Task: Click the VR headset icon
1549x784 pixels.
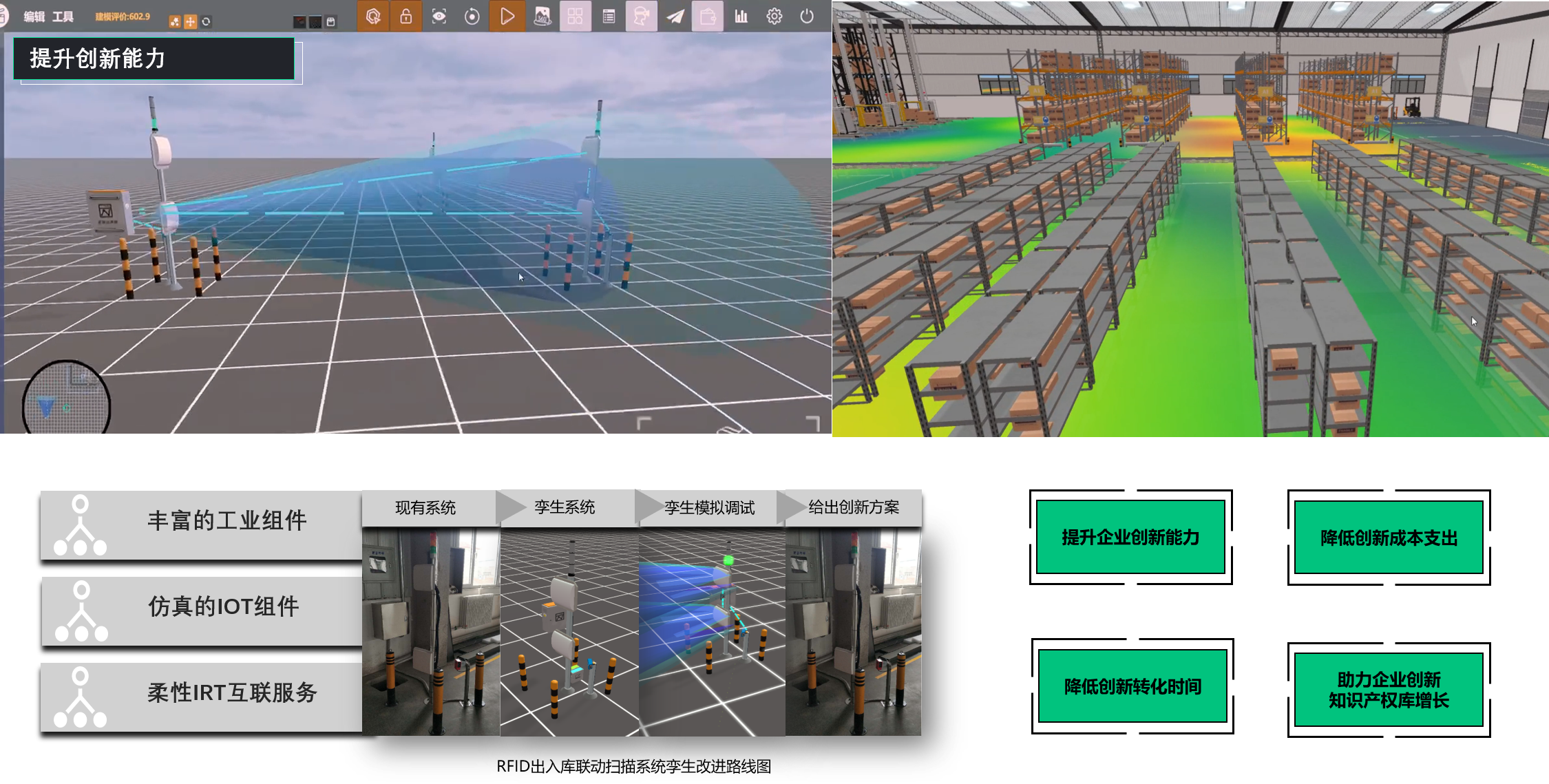Action: pos(641,17)
